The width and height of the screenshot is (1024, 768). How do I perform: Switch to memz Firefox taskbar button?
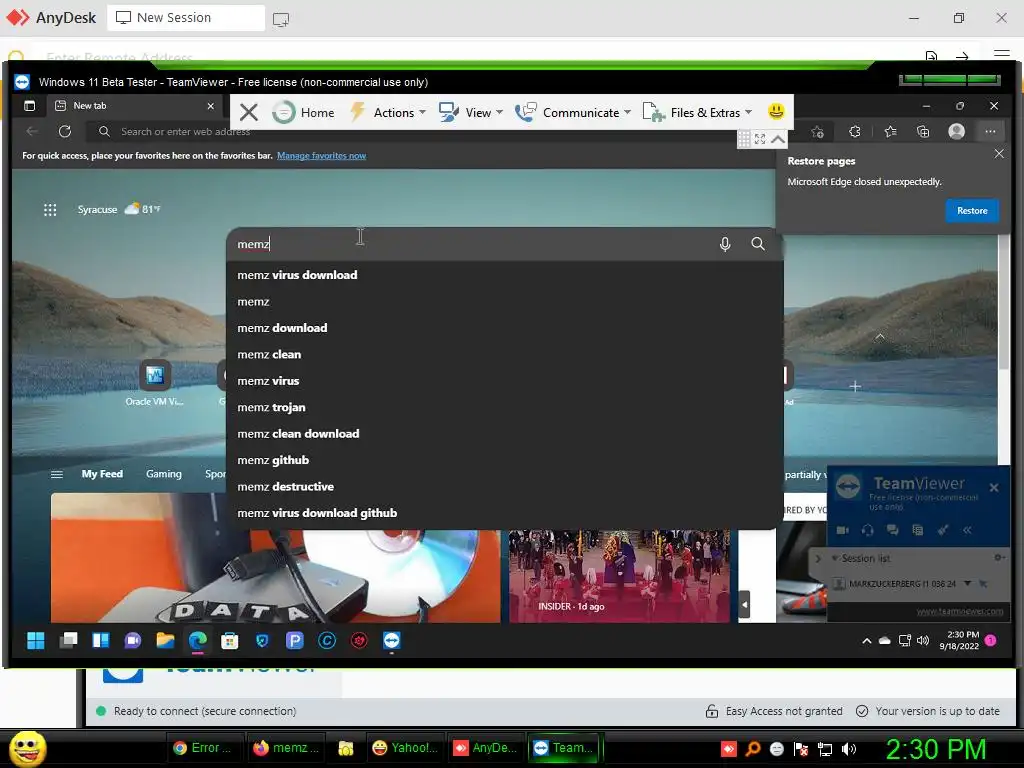click(x=285, y=748)
